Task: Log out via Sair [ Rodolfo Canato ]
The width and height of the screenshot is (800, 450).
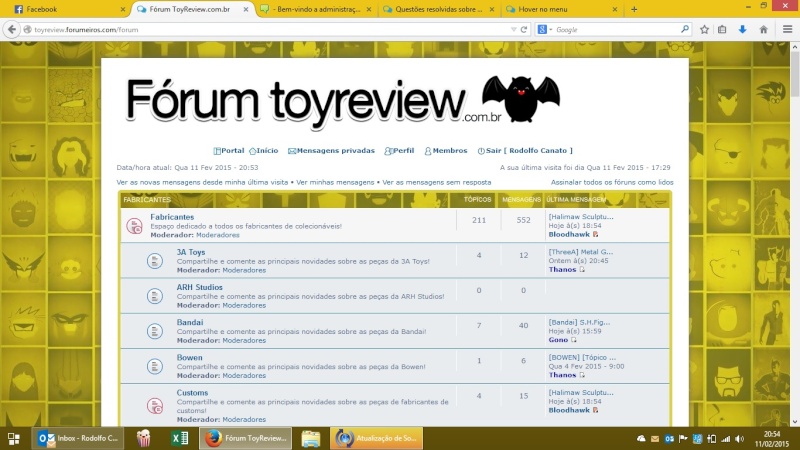Action: pyautogui.click(x=525, y=151)
